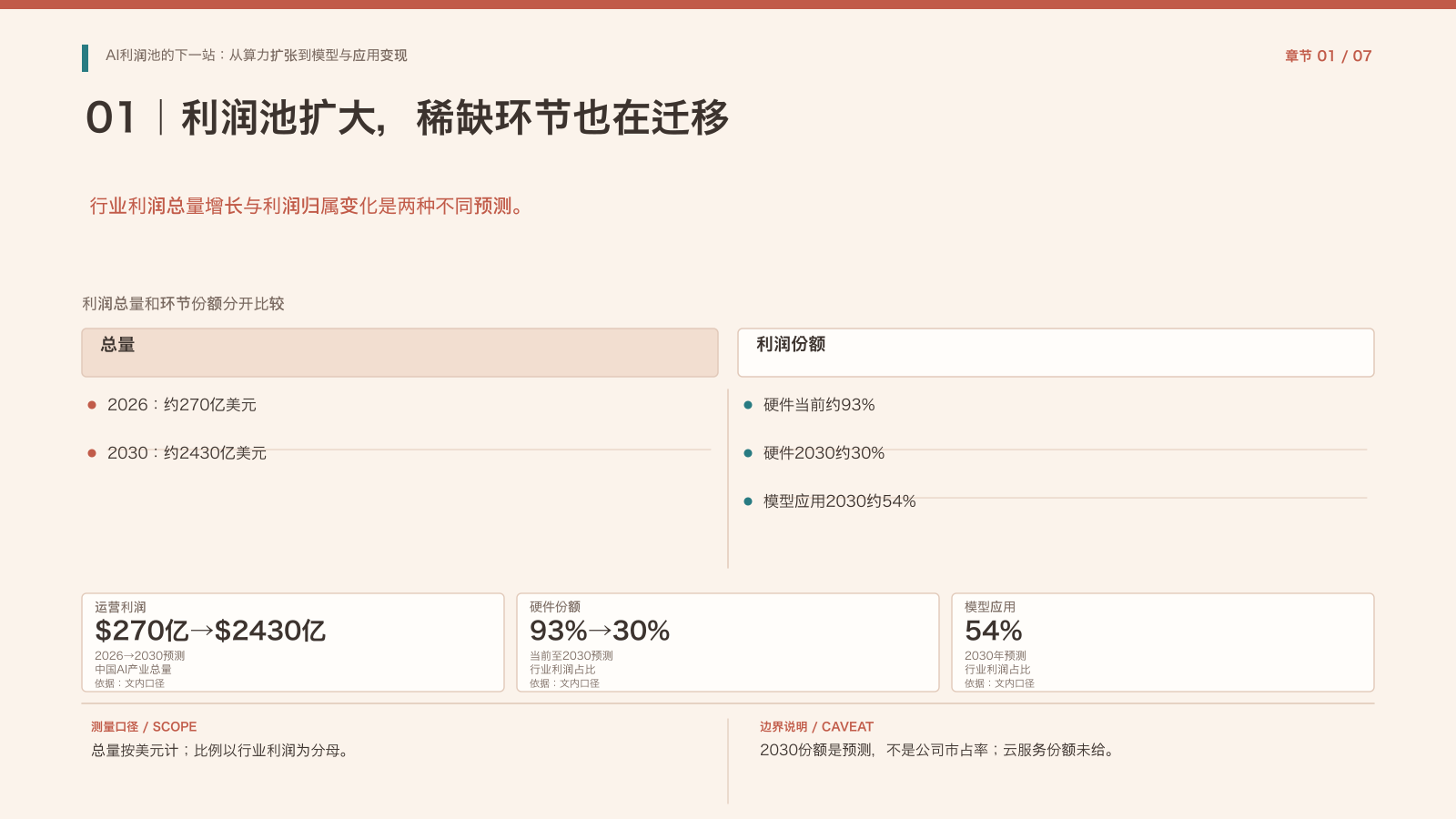Click the caption 利润总量和环节份额分开比较

click(183, 304)
